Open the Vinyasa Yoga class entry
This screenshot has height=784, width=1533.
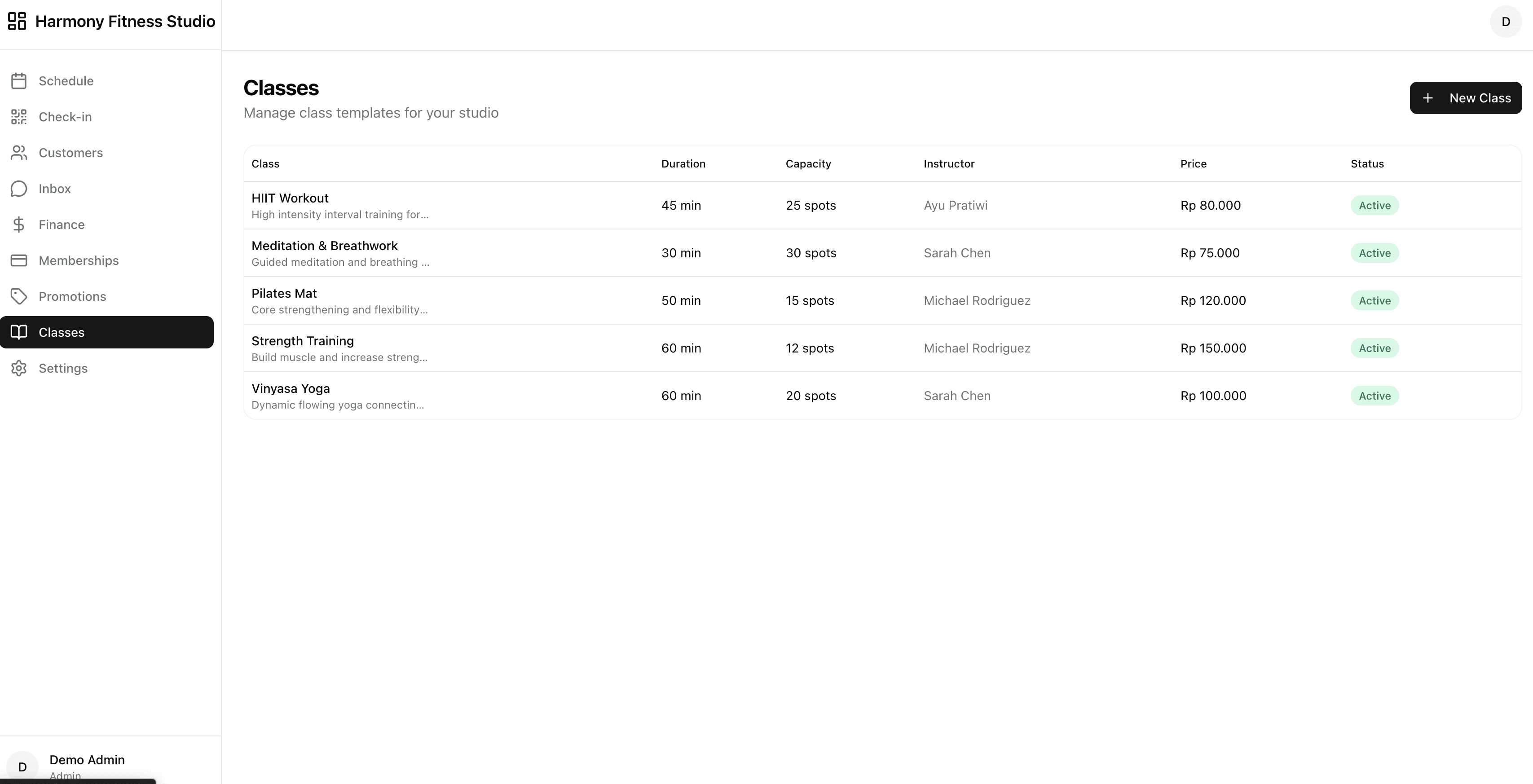291,389
